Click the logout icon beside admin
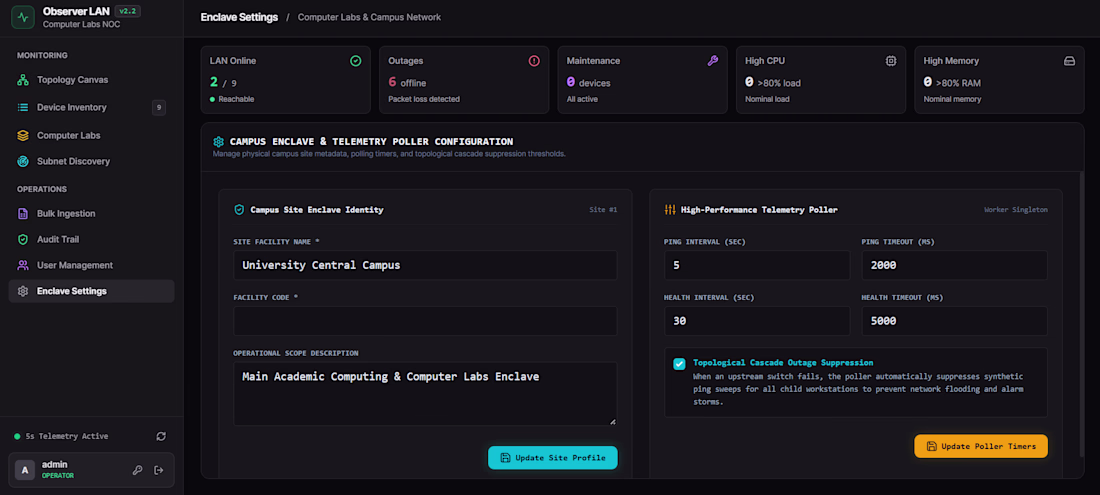The width and height of the screenshot is (1100, 495). point(159,470)
